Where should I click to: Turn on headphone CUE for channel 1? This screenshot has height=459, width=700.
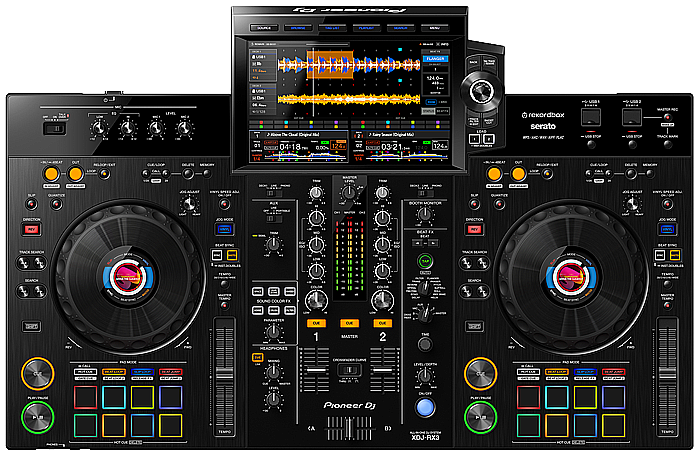coord(316,323)
